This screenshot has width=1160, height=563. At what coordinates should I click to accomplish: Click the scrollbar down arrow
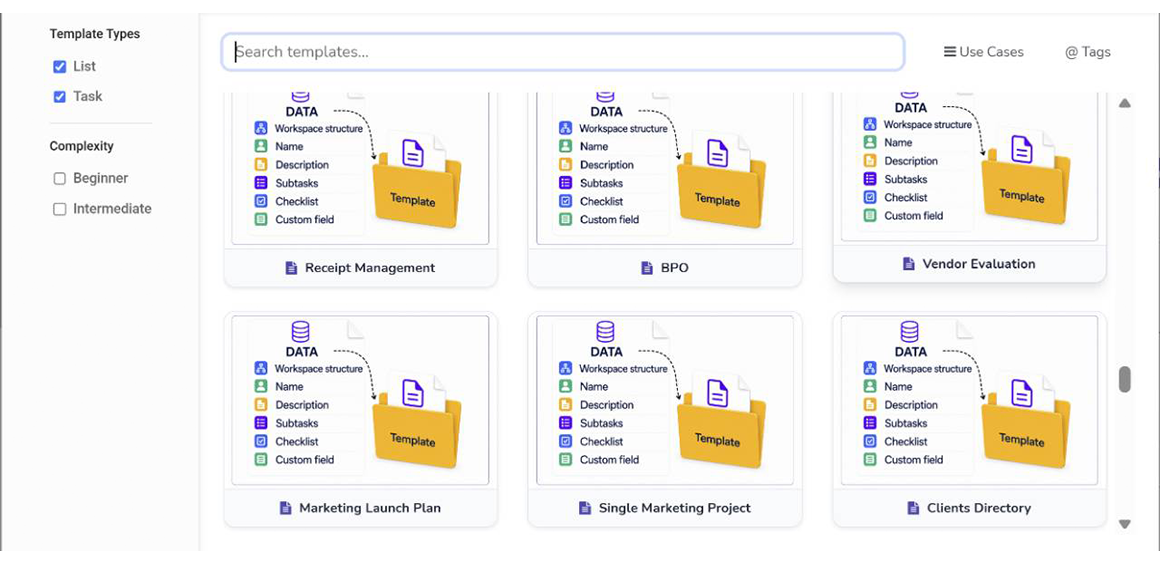[x=1124, y=524]
